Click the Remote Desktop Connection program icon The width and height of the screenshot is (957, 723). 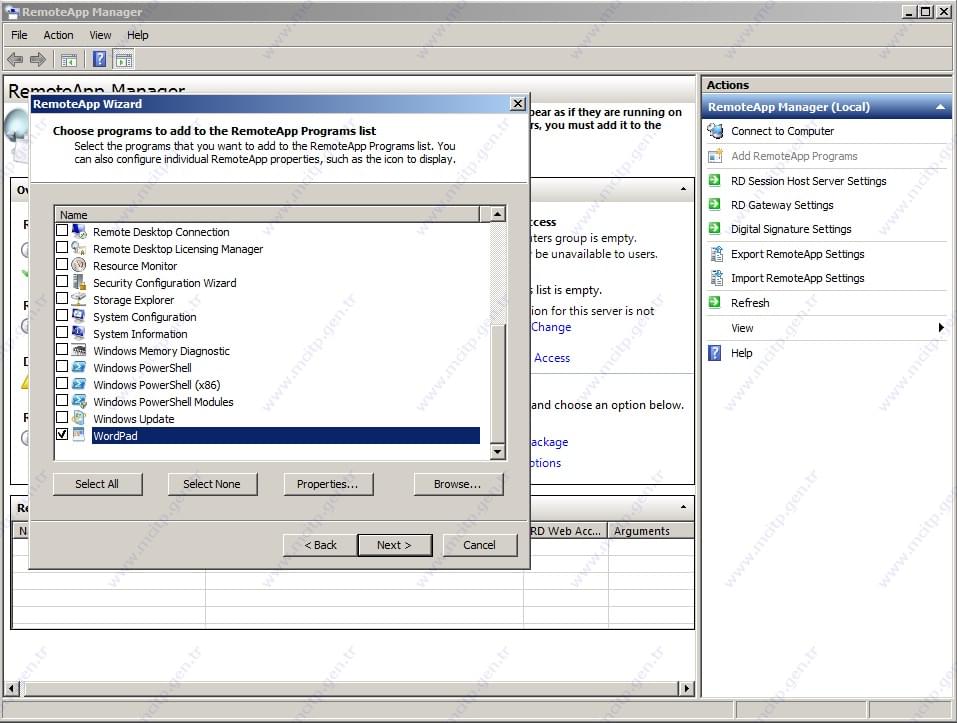pos(79,231)
